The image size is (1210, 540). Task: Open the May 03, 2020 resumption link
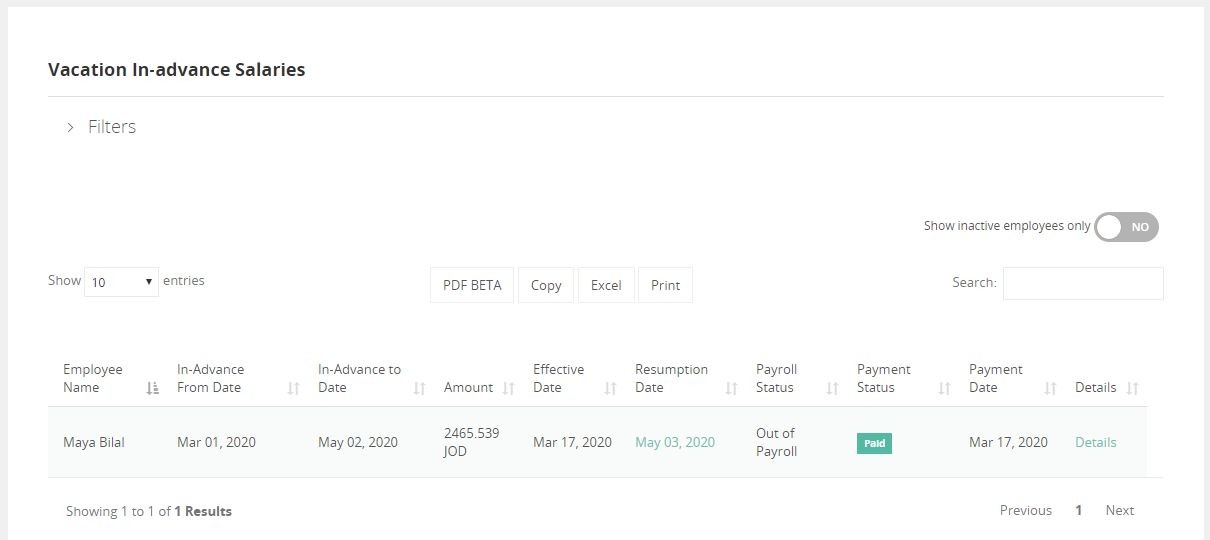click(675, 442)
